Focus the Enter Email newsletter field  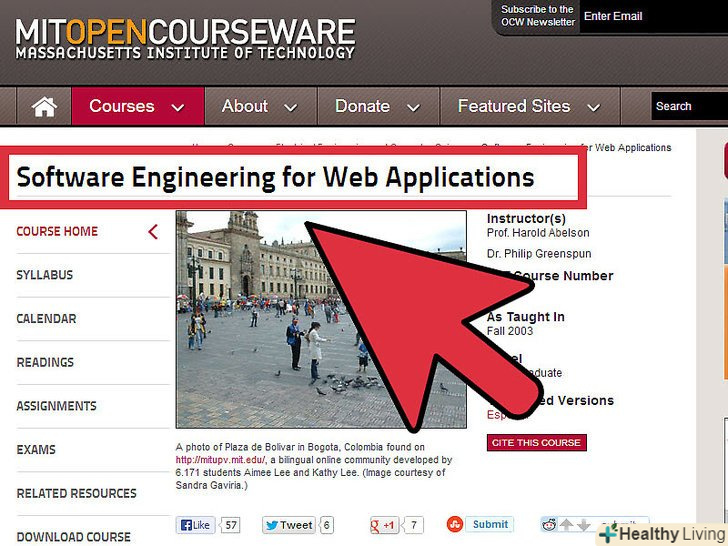pyautogui.click(x=654, y=17)
